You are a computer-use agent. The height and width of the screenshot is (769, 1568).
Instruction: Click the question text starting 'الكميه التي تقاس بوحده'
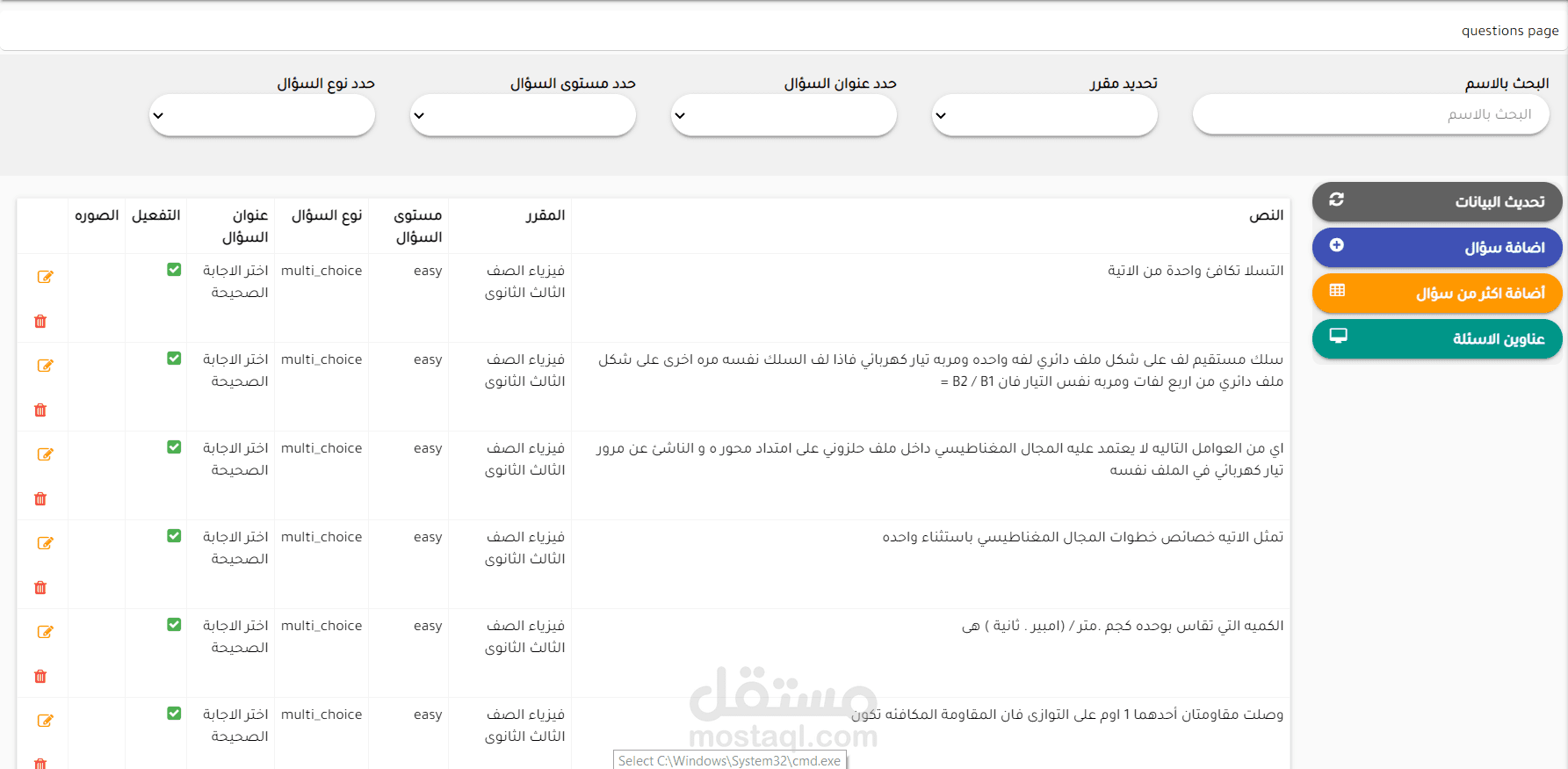point(1123,626)
